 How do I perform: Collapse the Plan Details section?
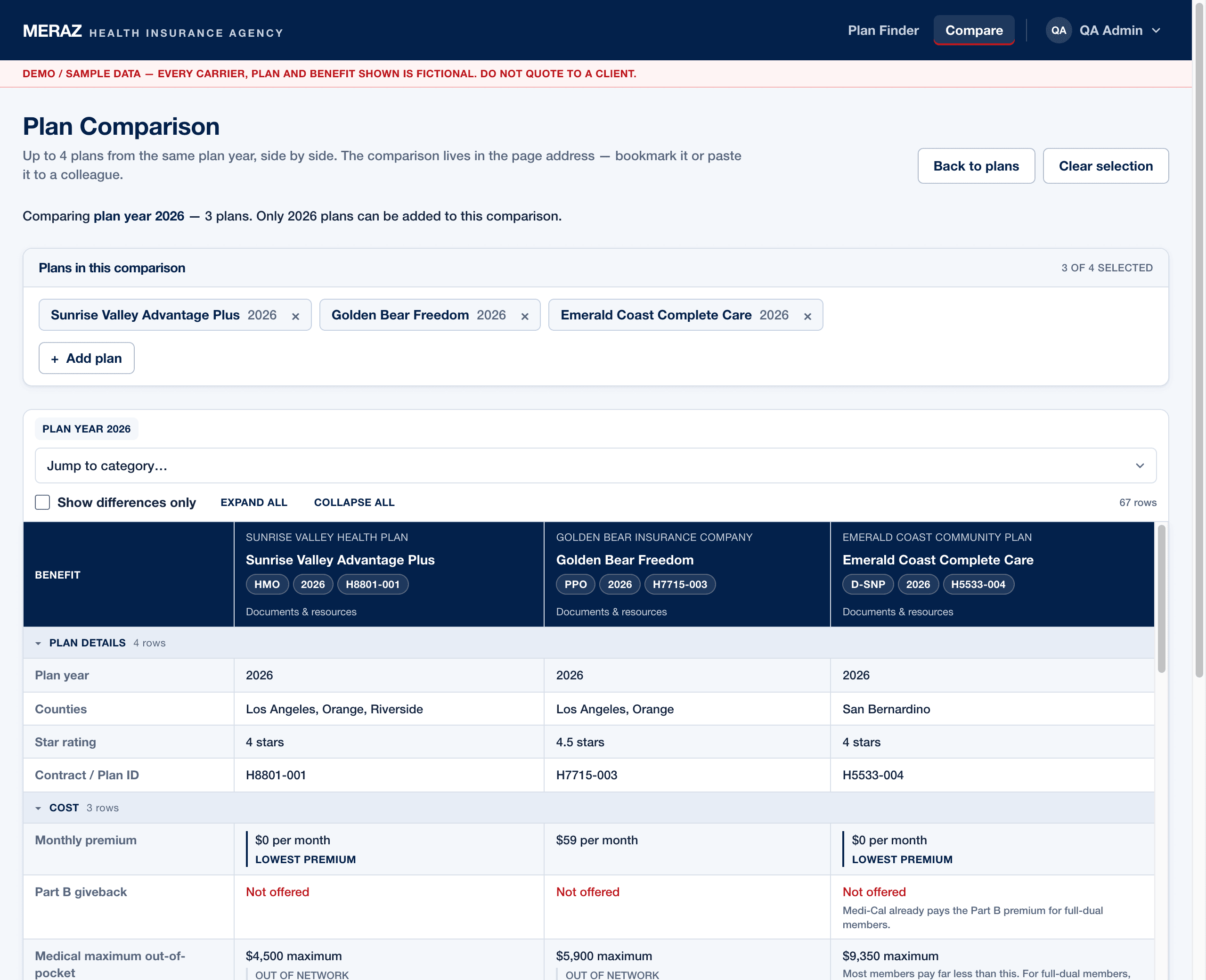click(38, 644)
